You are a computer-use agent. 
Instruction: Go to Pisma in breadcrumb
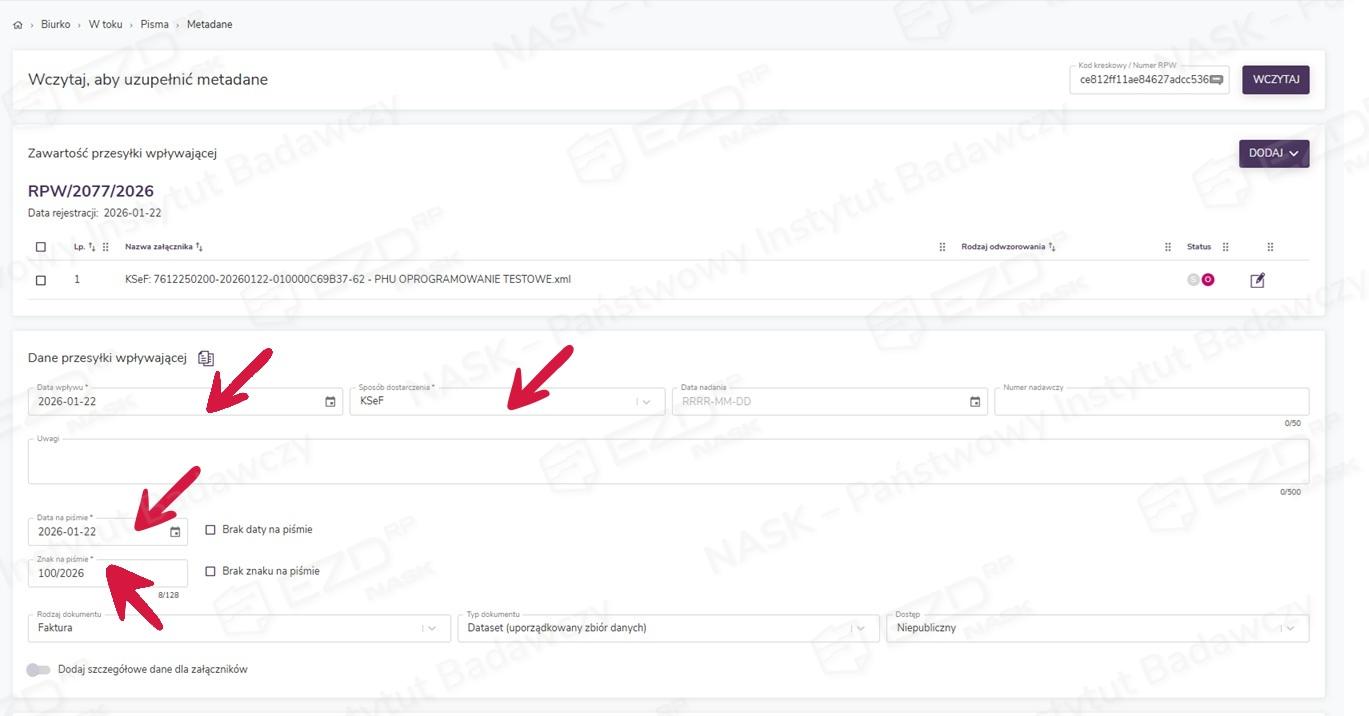tap(154, 24)
